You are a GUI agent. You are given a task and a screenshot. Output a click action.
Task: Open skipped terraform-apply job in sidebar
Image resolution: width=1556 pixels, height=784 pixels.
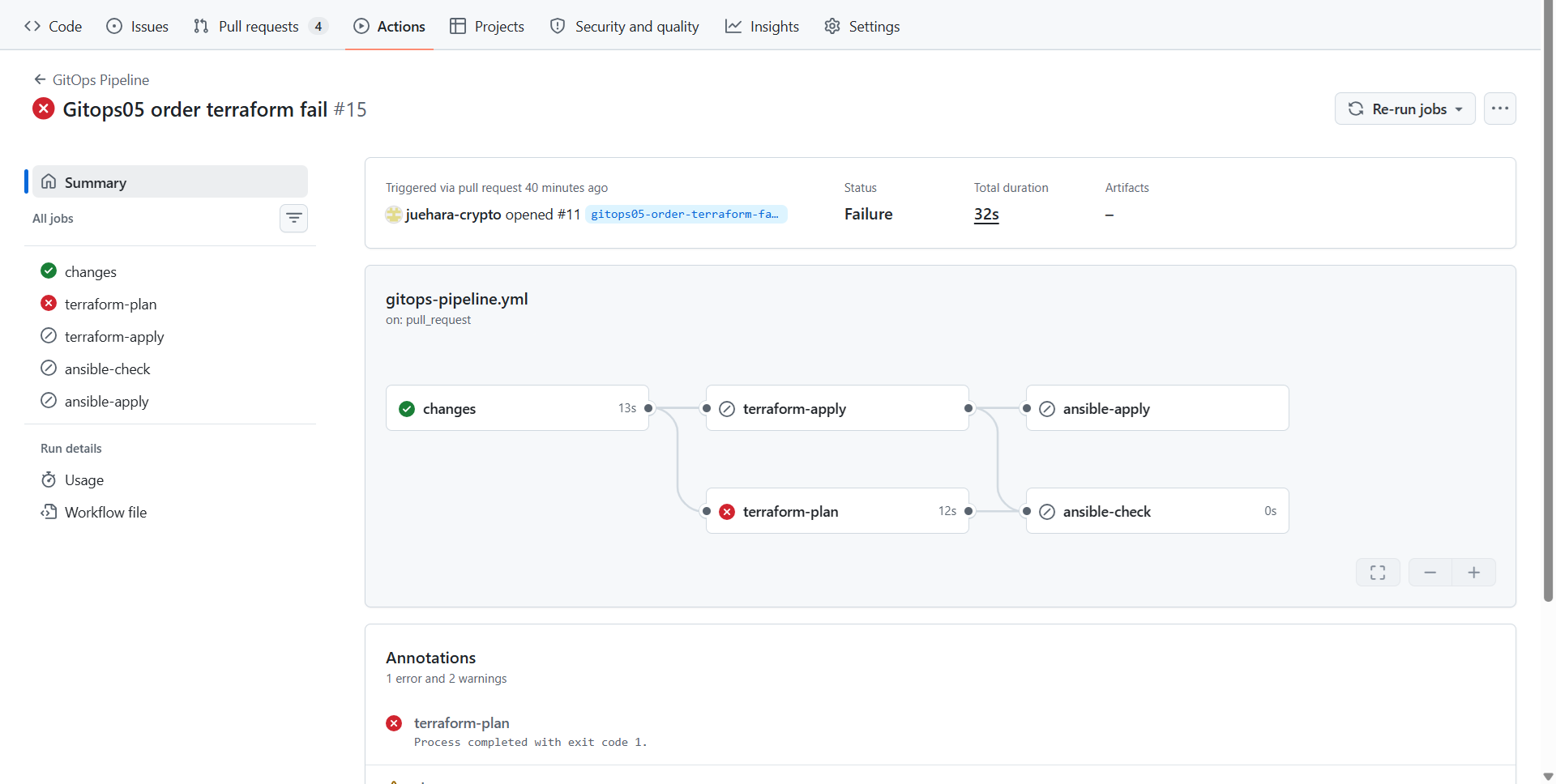coord(170,336)
